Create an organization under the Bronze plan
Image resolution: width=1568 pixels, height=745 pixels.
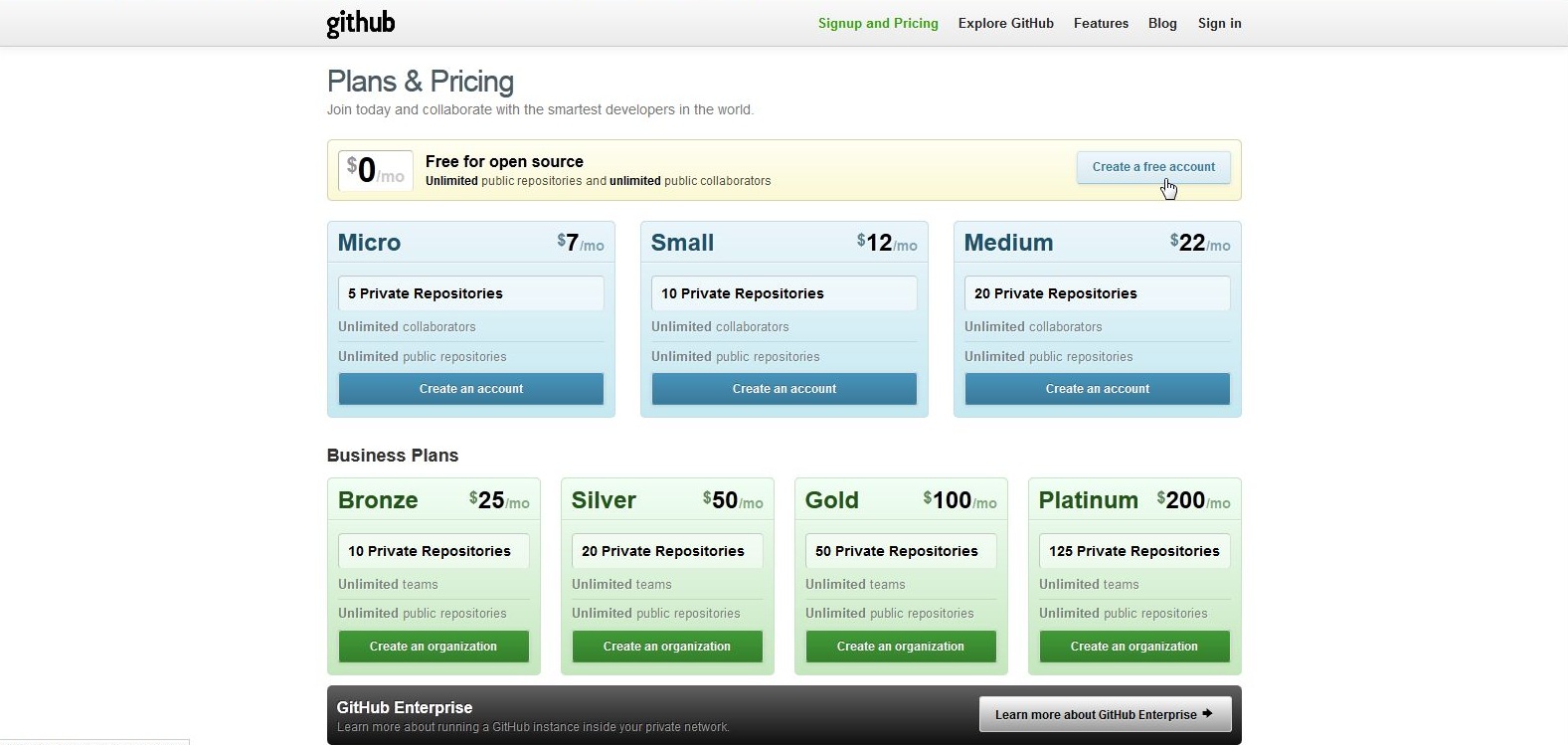(434, 647)
